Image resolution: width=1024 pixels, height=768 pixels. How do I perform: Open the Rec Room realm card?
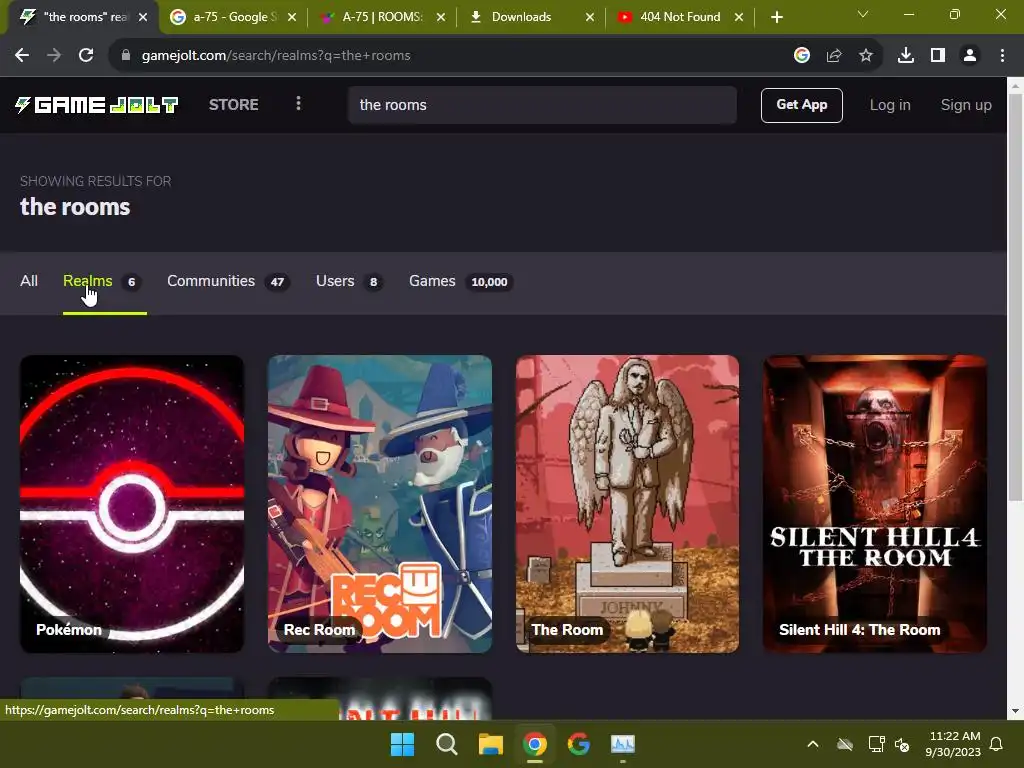point(379,504)
